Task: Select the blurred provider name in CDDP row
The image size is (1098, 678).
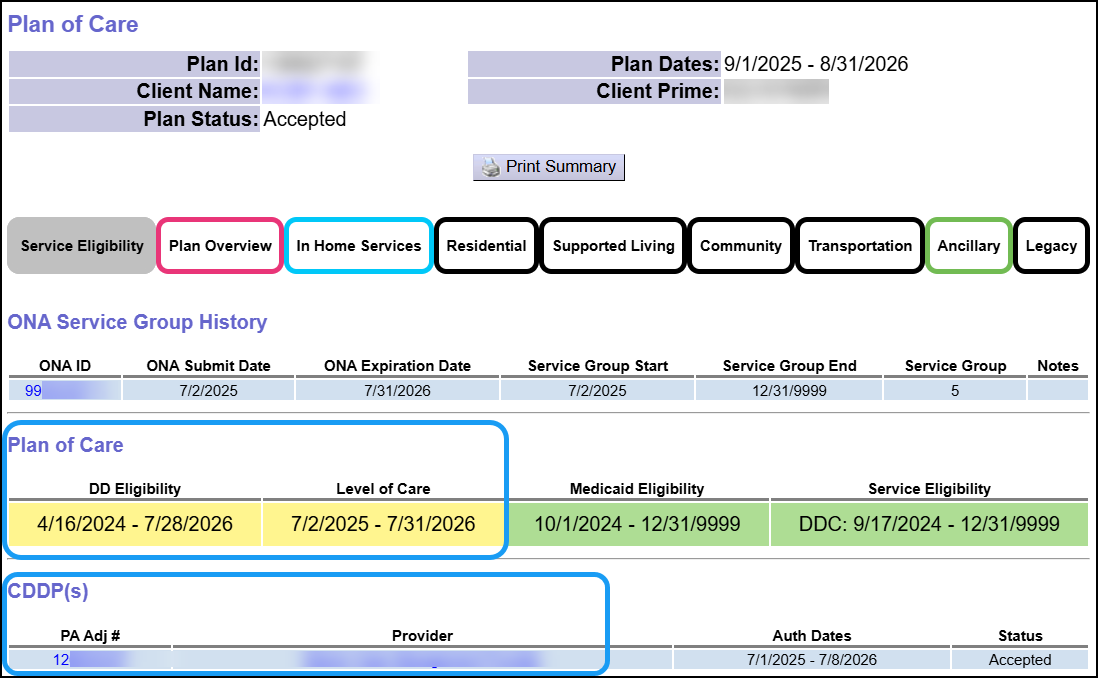Action: [422, 659]
